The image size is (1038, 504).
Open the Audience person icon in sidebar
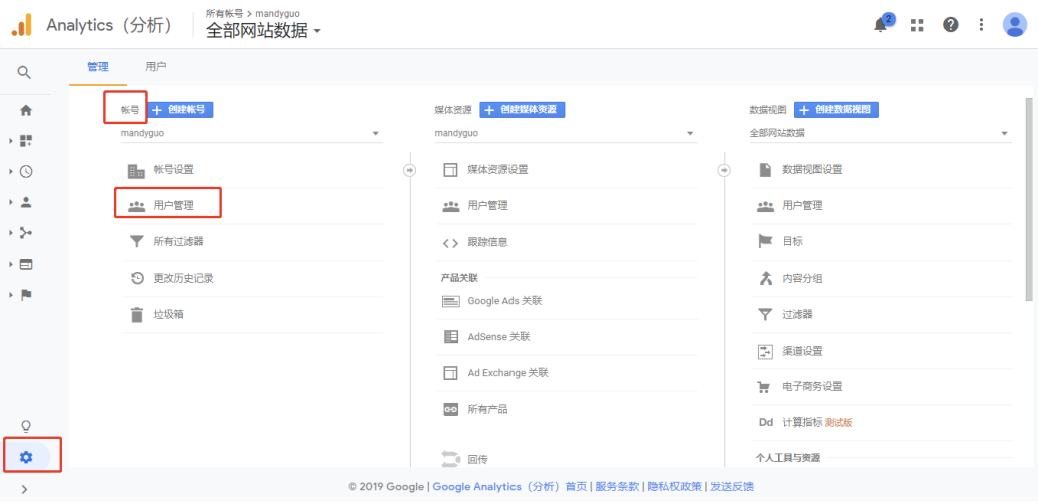(x=26, y=203)
